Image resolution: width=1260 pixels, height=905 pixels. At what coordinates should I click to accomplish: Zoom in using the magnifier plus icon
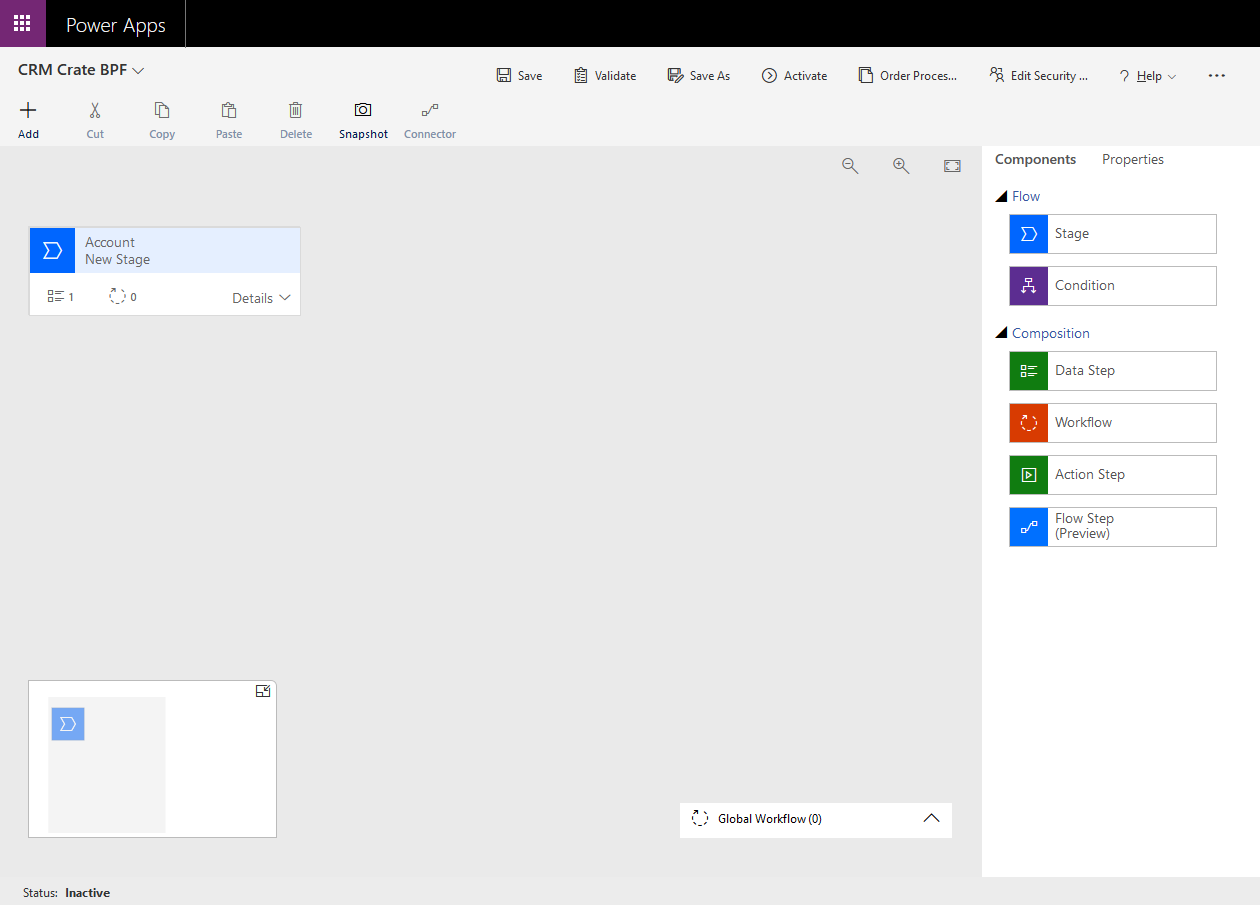pos(901,165)
